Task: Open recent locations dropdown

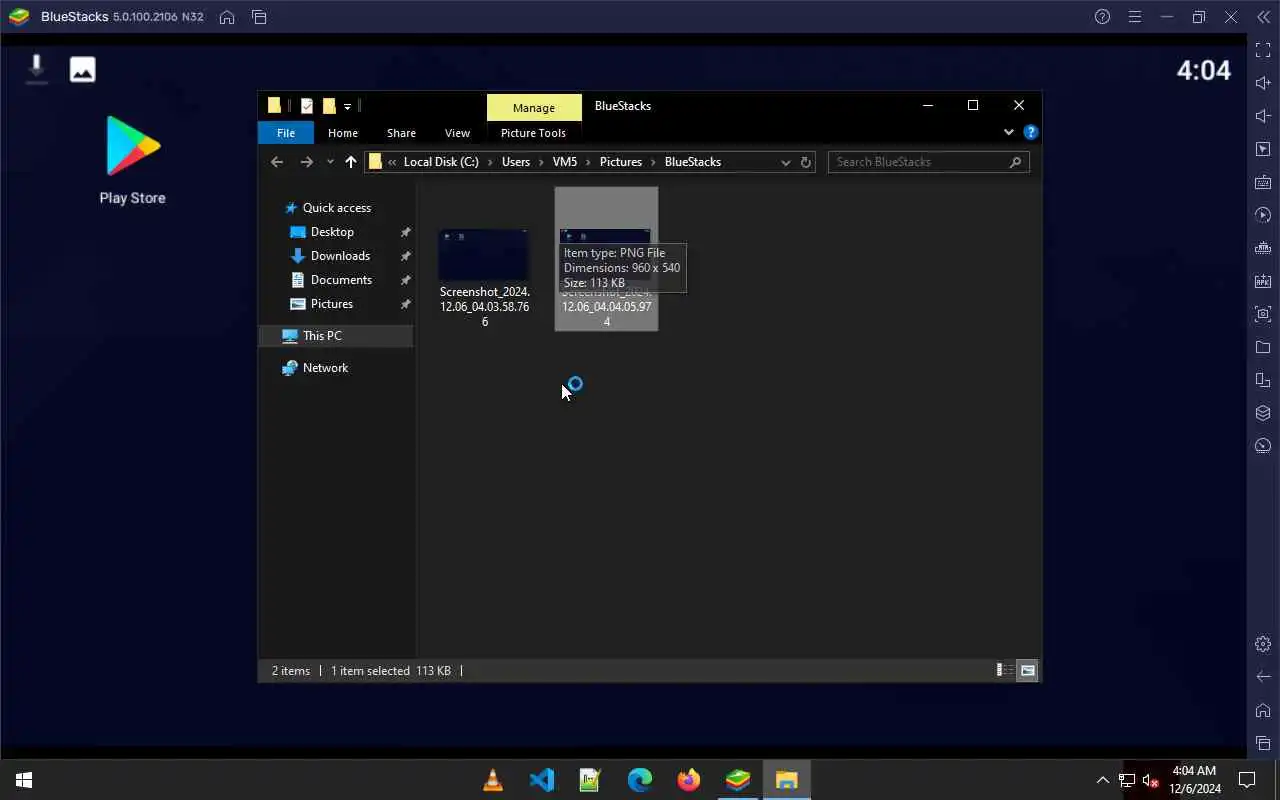Action: coord(330,162)
